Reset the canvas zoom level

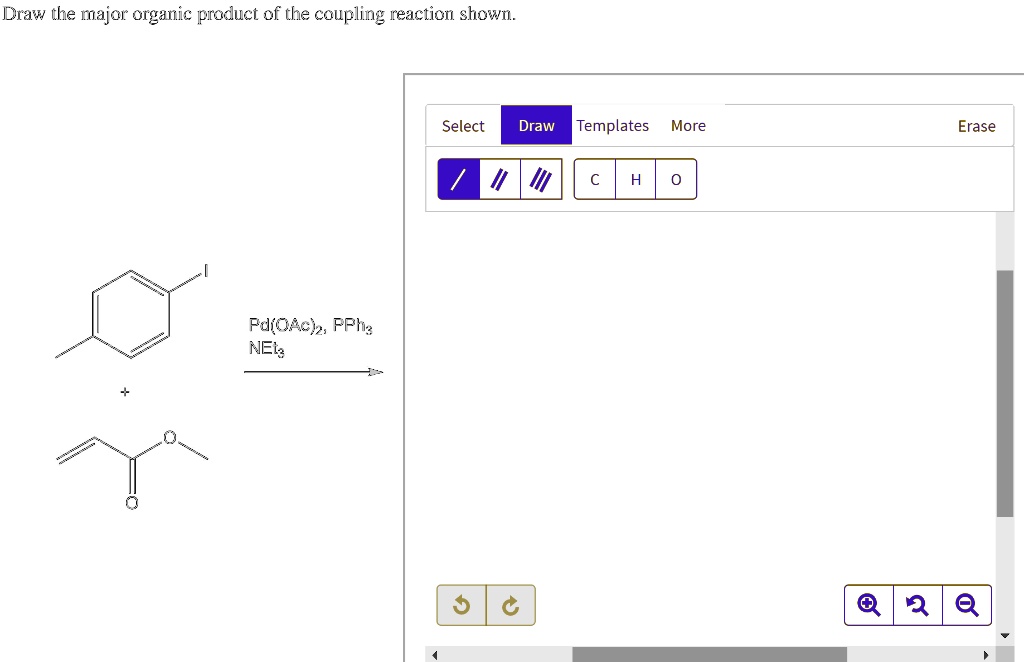pyautogui.click(x=918, y=605)
